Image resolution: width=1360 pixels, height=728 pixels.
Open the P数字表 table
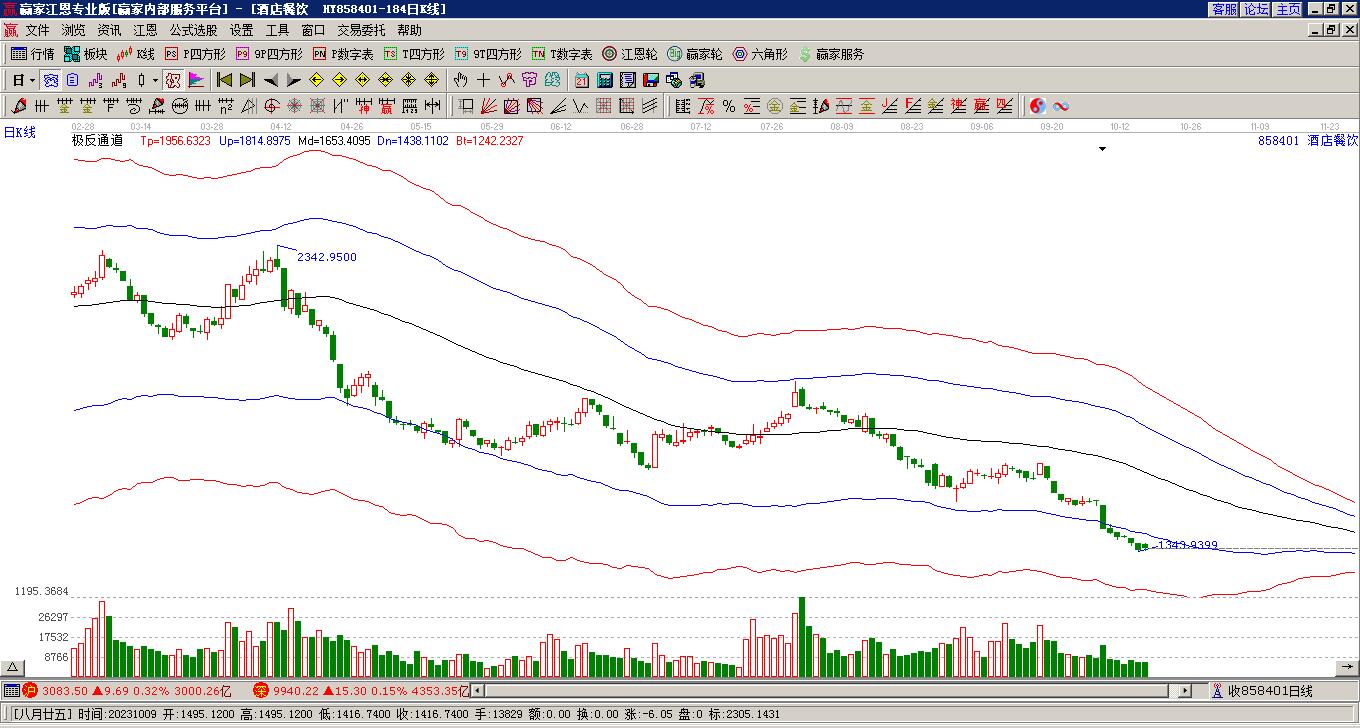[343, 54]
